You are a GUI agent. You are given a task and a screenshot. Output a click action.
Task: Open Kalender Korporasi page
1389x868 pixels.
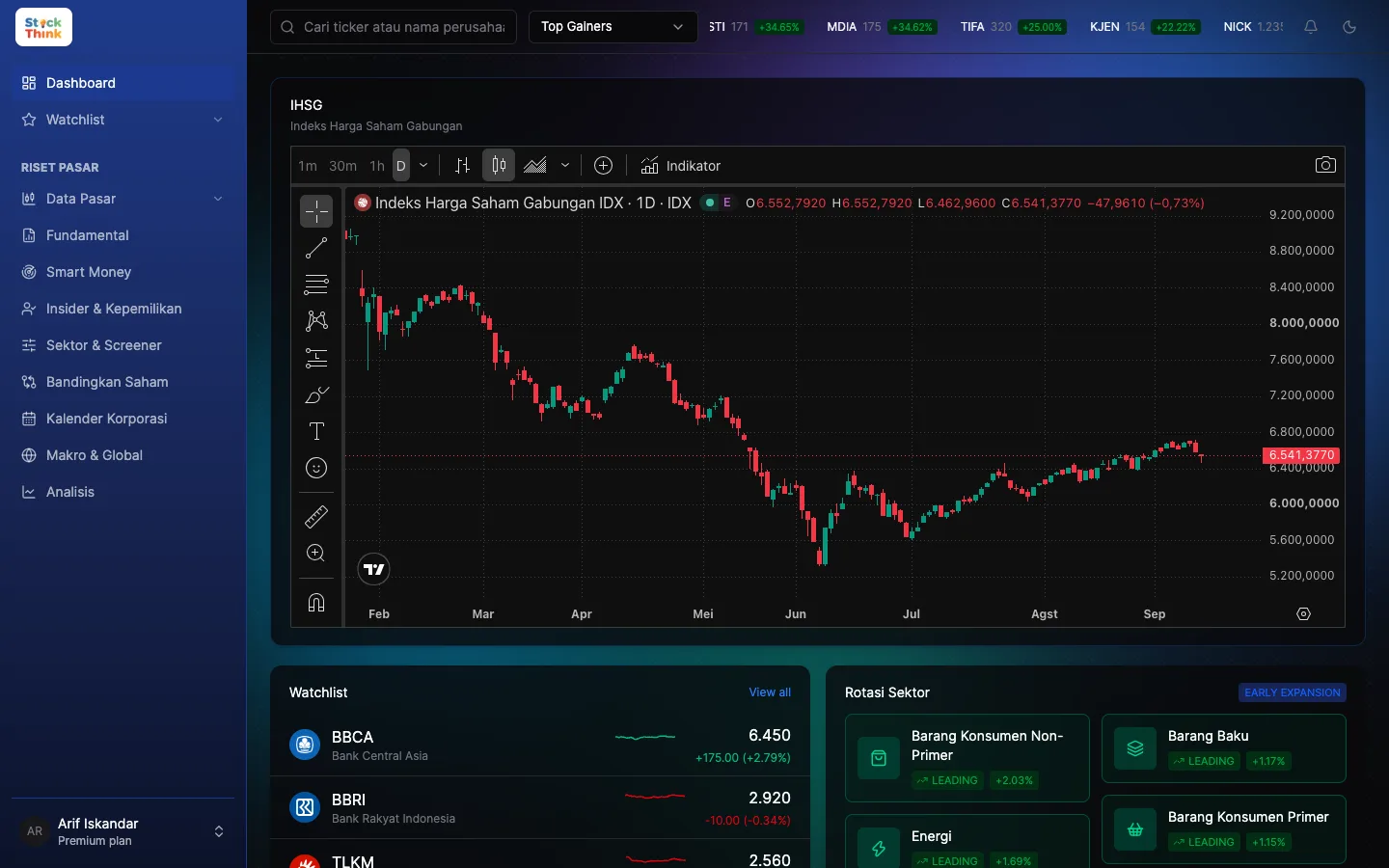pyautogui.click(x=123, y=419)
